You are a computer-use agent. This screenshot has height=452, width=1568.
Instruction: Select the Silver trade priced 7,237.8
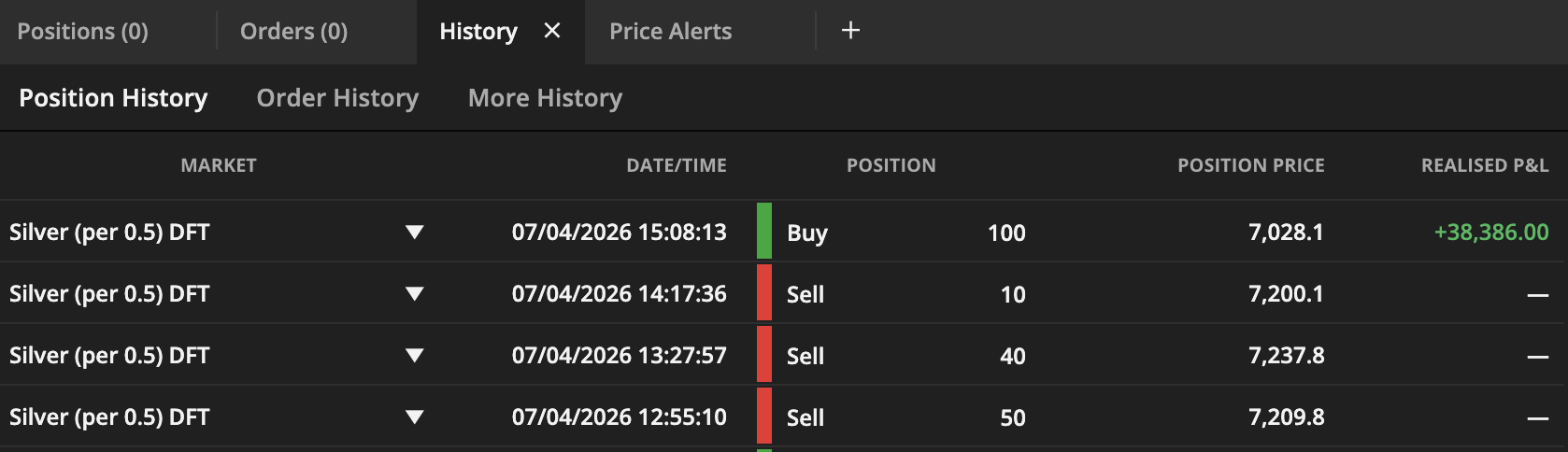1286,355
